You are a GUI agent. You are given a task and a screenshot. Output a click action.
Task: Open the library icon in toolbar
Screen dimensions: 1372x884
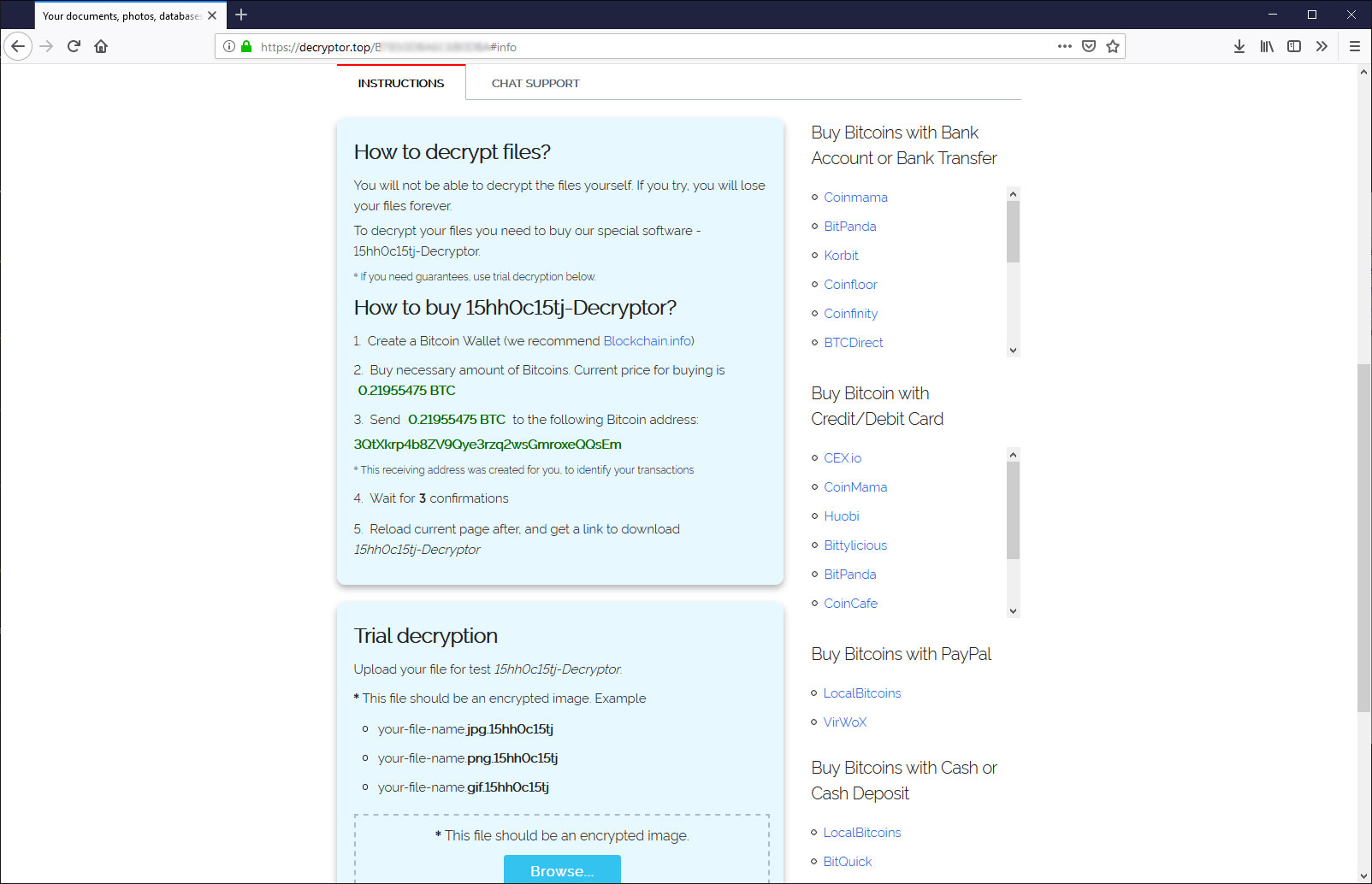pos(1267,46)
